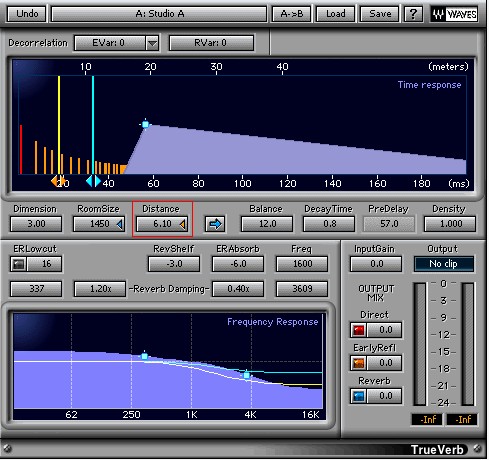Image resolution: width=489 pixels, height=460 pixels.
Task: Toggle the ERLowcut enable button
Action: tap(19, 264)
